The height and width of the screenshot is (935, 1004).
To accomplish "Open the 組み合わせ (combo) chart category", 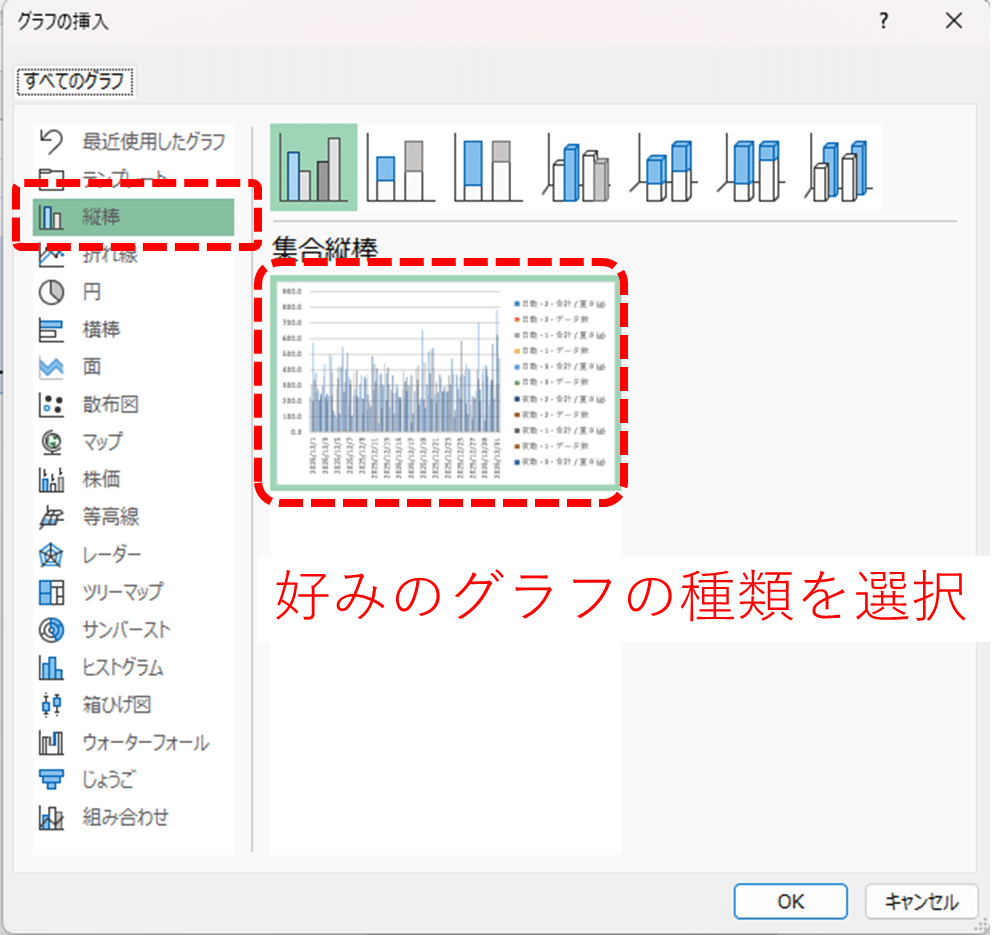I will coord(125,817).
